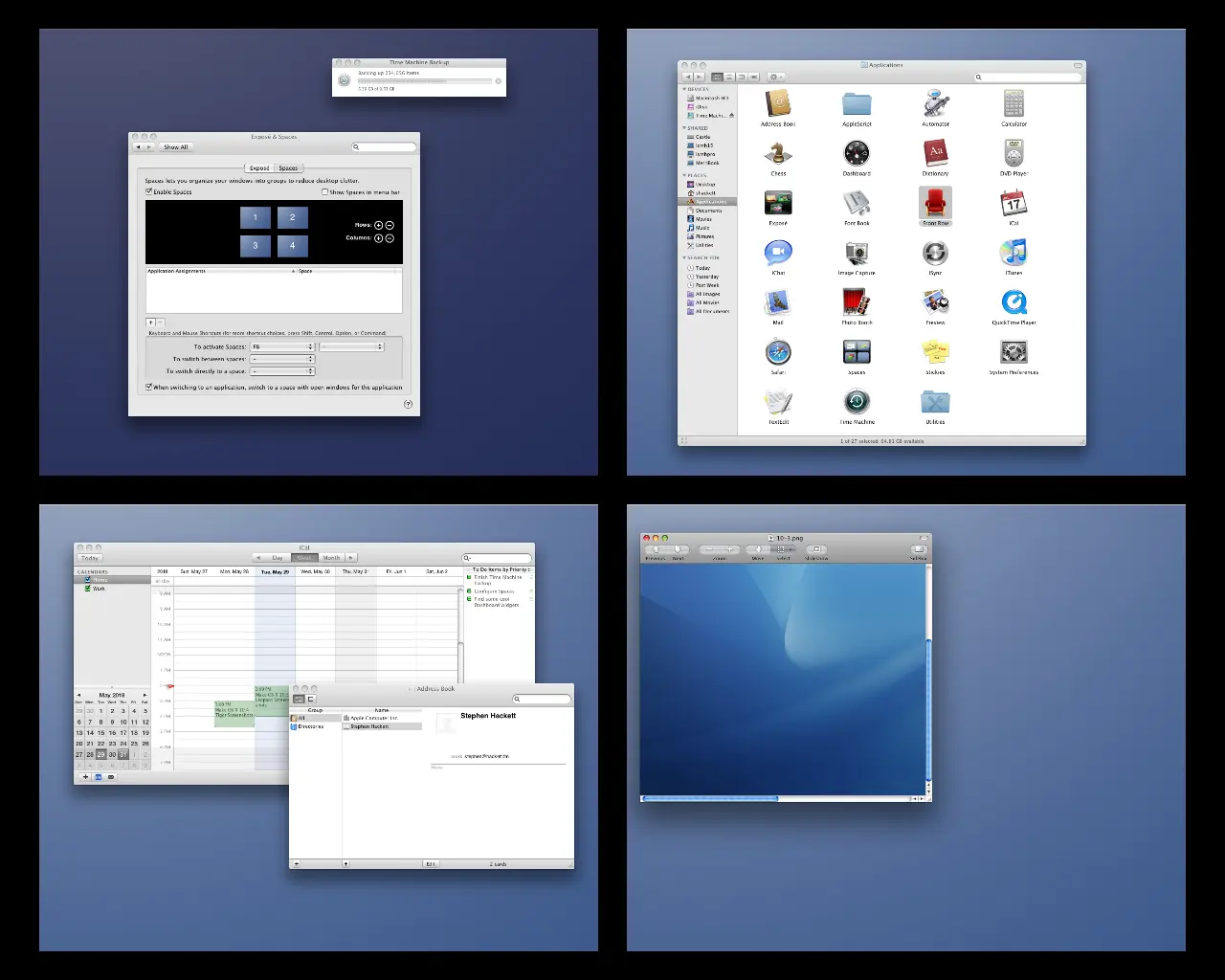This screenshot has width=1225, height=980.
Task: Select the Front Row red chair icon
Action: (935, 203)
